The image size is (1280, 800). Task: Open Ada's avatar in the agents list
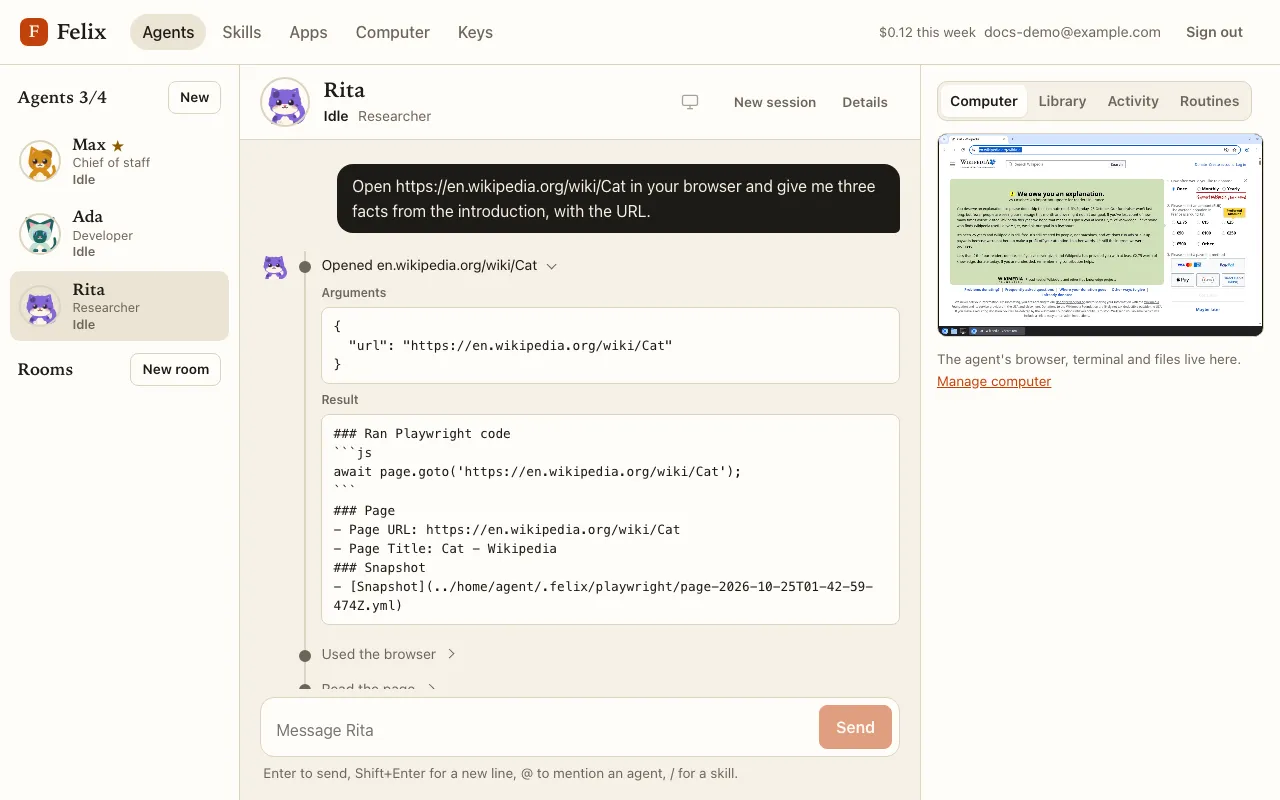40,234
